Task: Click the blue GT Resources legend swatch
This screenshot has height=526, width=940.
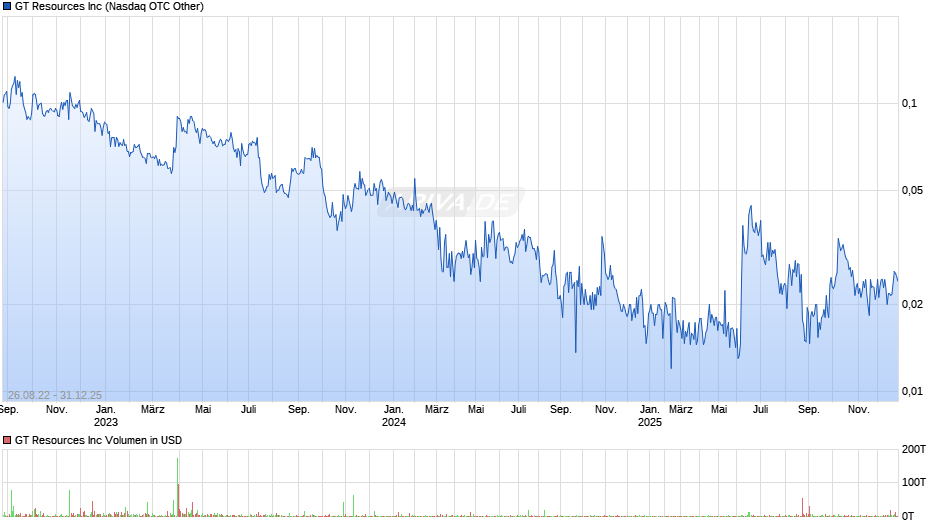Action: click(x=7, y=7)
